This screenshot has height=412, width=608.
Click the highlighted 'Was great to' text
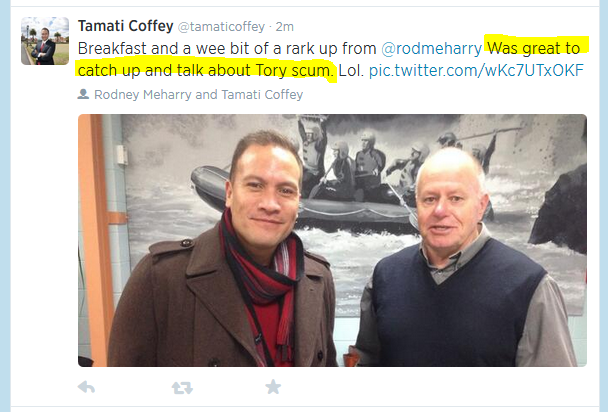(x=534, y=47)
